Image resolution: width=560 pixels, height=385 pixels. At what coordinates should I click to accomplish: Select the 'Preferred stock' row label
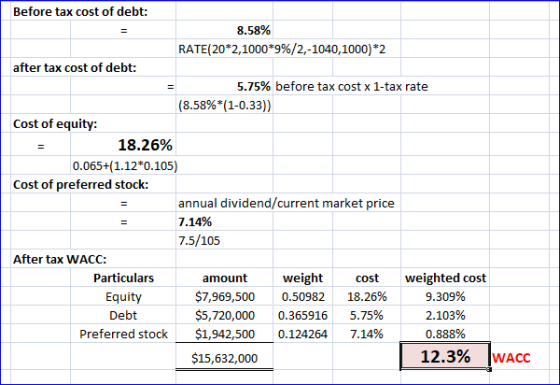123,334
